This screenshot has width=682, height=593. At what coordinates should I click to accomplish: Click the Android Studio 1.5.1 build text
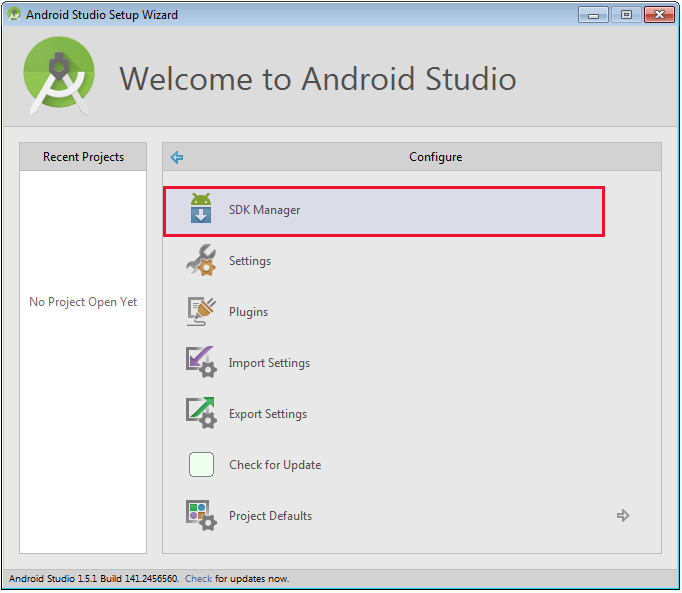(94, 579)
